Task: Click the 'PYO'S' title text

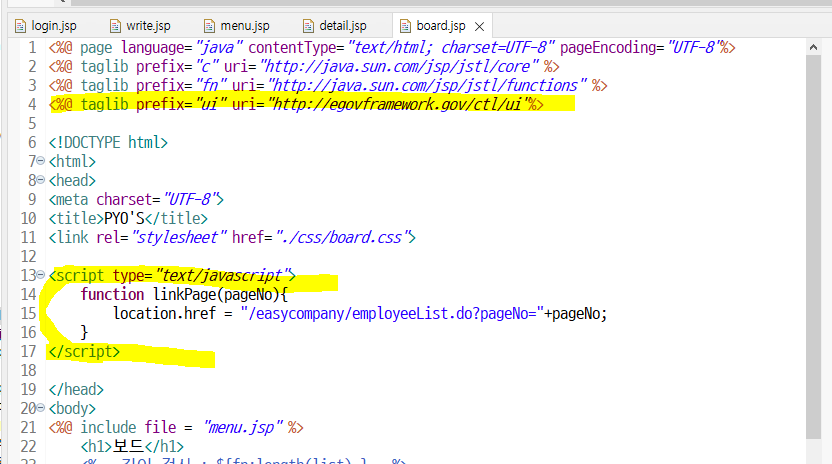Action: click(x=124, y=218)
